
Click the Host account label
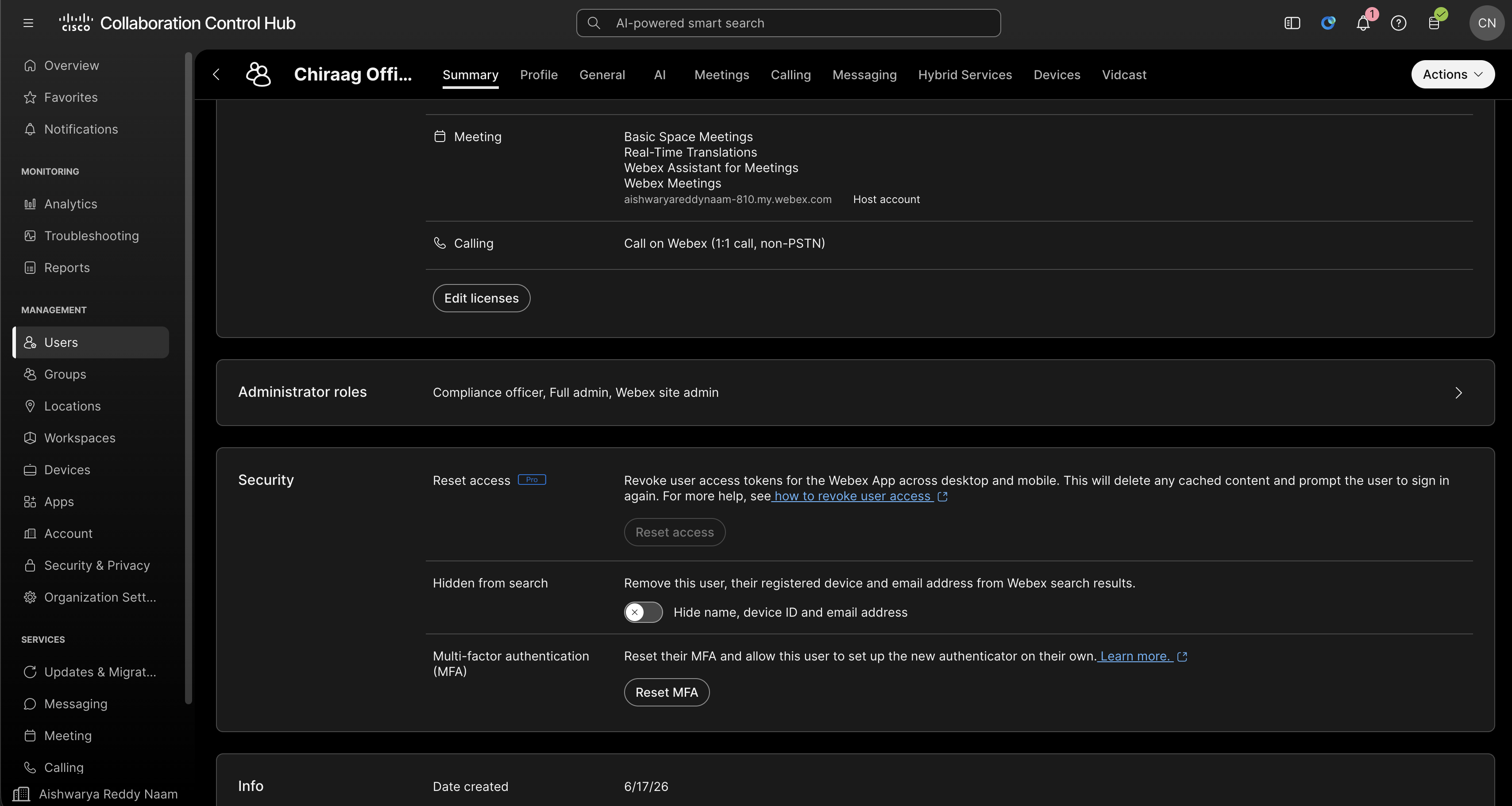pos(886,200)
